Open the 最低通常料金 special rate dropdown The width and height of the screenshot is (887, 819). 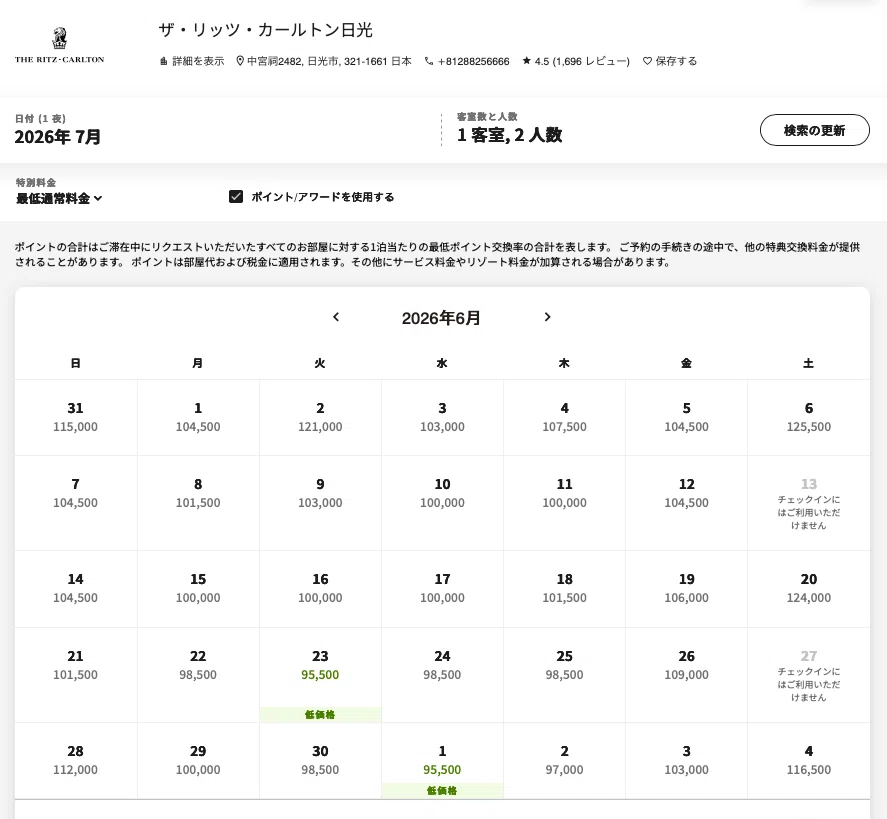(59, 199)
